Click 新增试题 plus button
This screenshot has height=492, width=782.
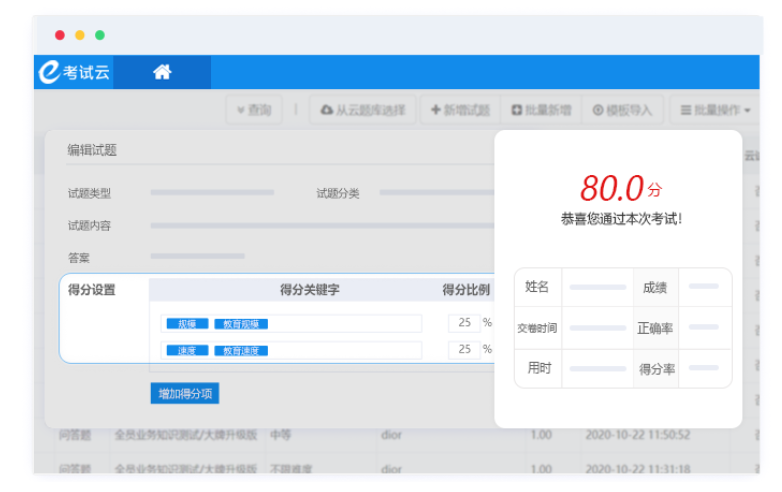460,110
